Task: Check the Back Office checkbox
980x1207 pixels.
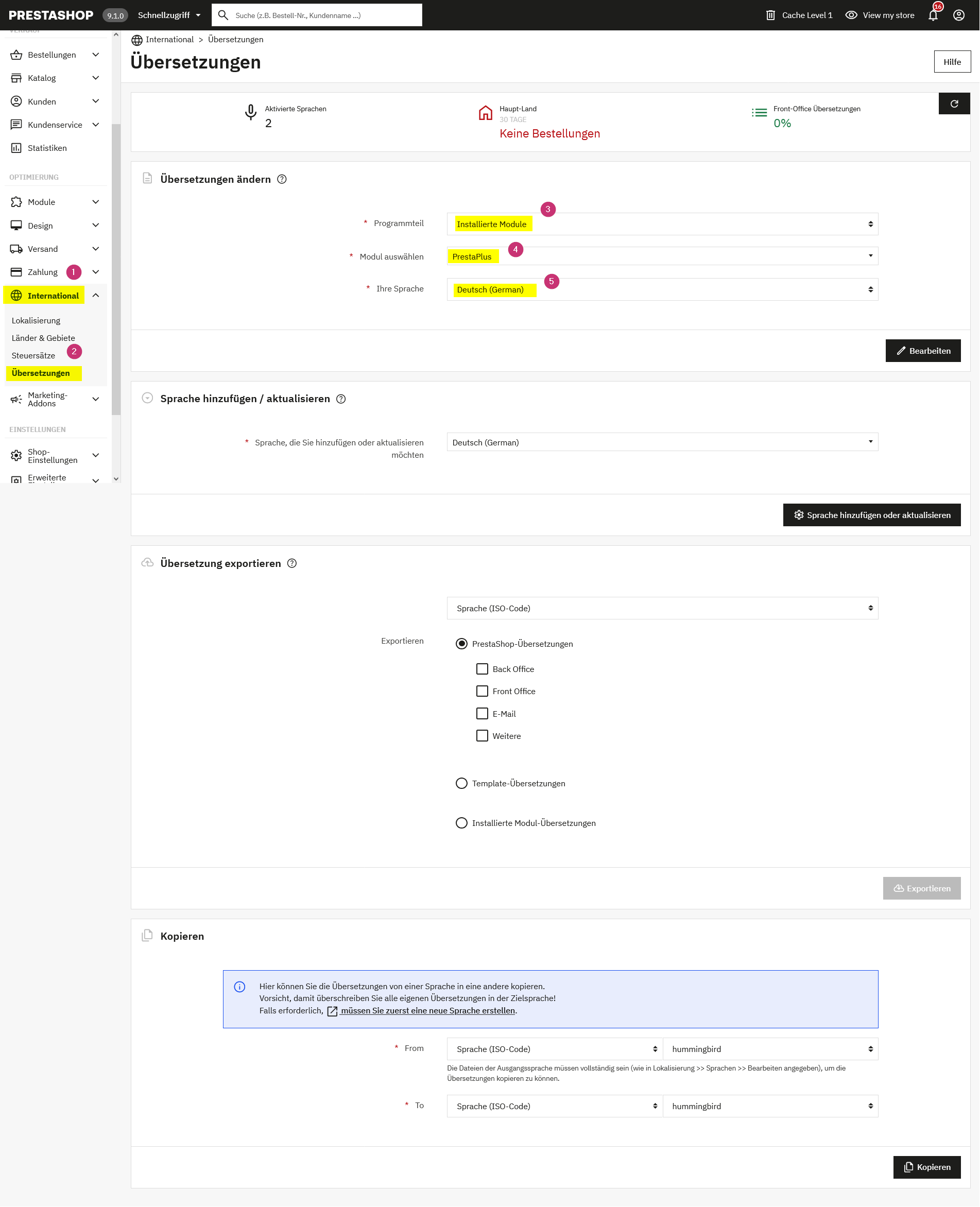Action: click(x=482, y=669)
